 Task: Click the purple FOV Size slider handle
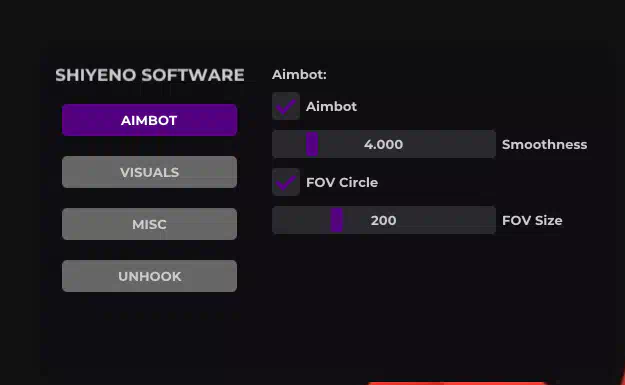337,220
